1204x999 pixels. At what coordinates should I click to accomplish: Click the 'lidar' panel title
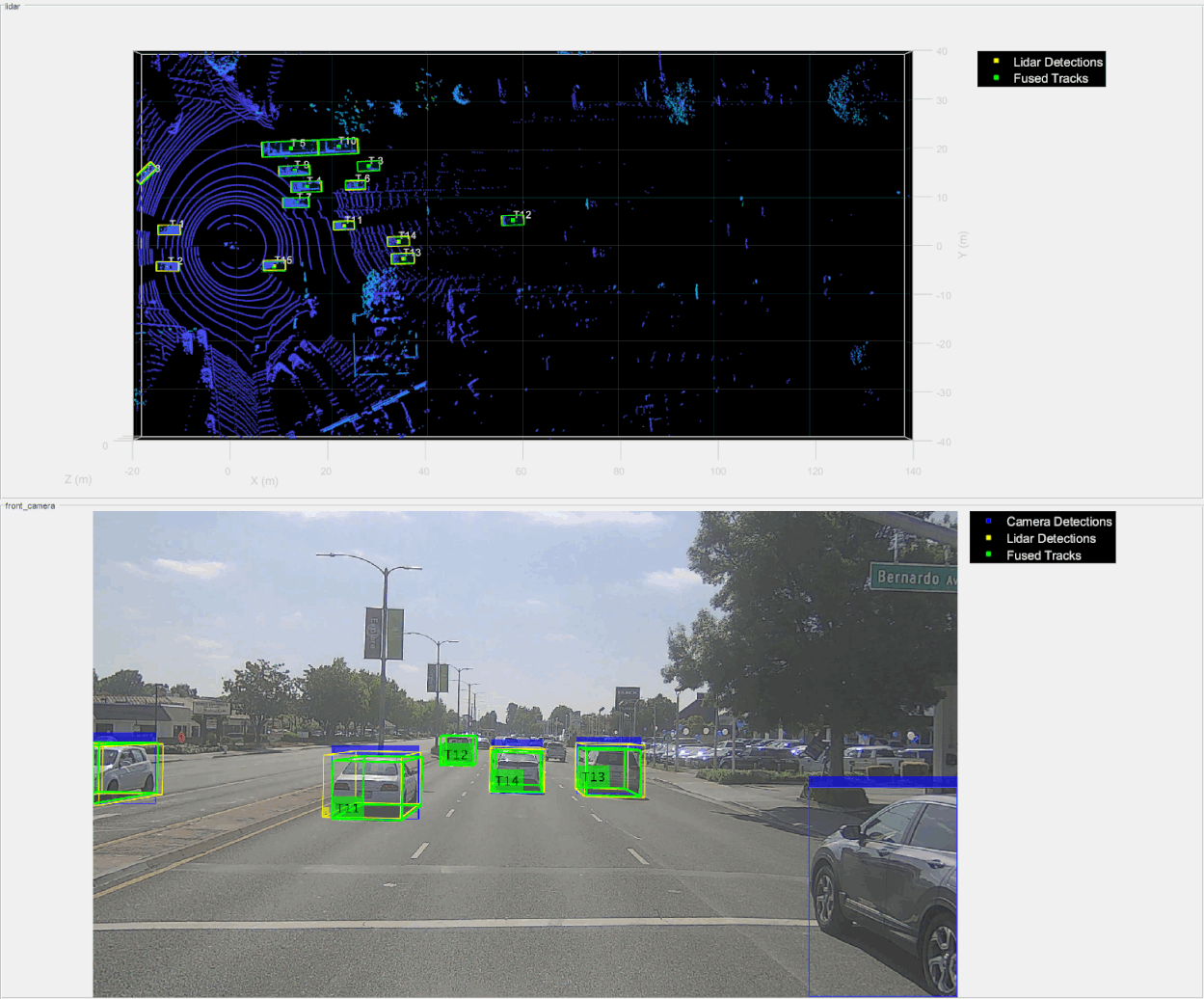coord(13,7)
